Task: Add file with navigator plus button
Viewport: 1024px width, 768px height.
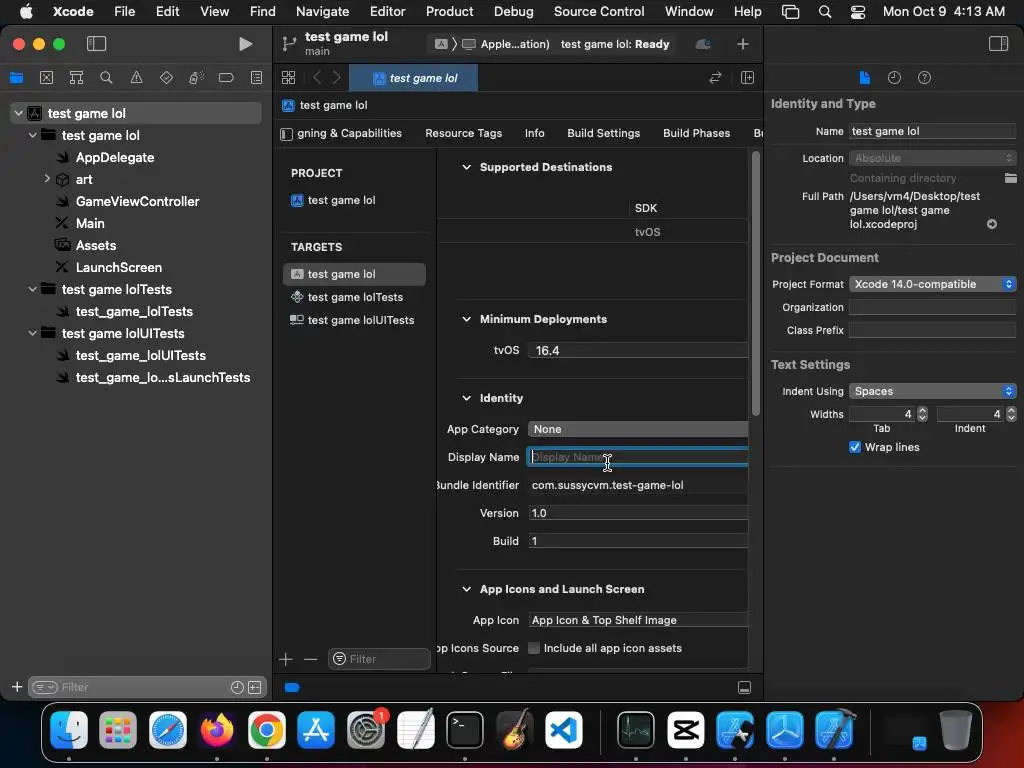Action: (17, 687)
